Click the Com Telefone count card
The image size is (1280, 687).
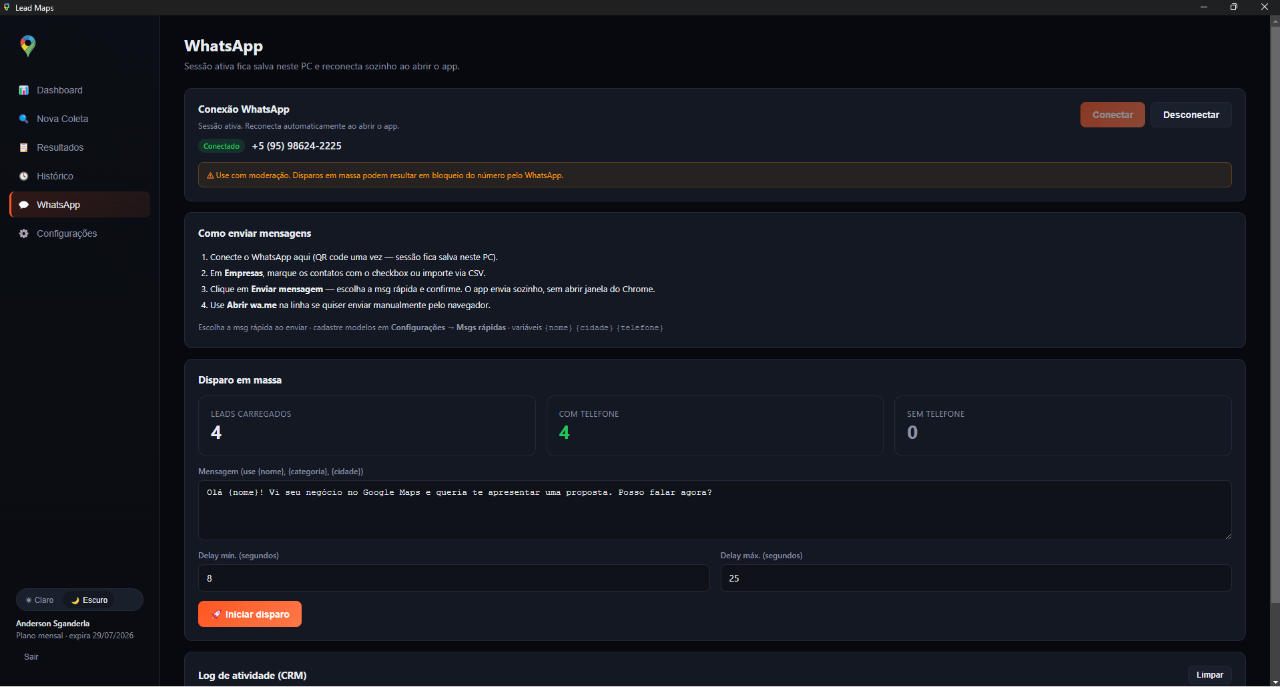(715, 426)
